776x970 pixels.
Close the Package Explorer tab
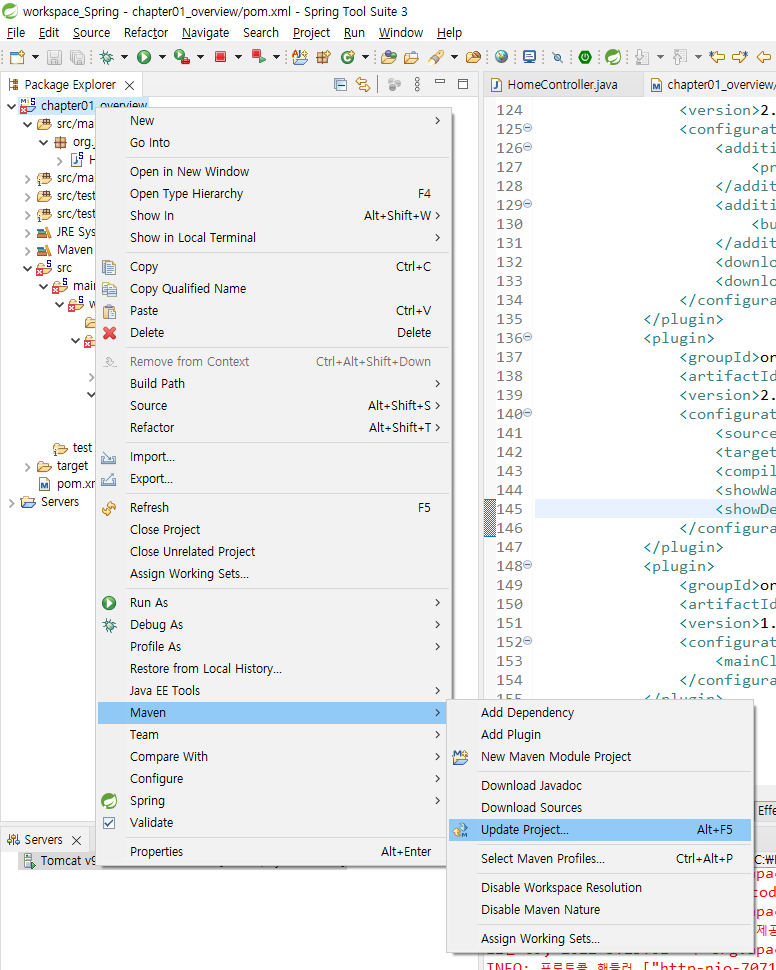pos(129,85)
